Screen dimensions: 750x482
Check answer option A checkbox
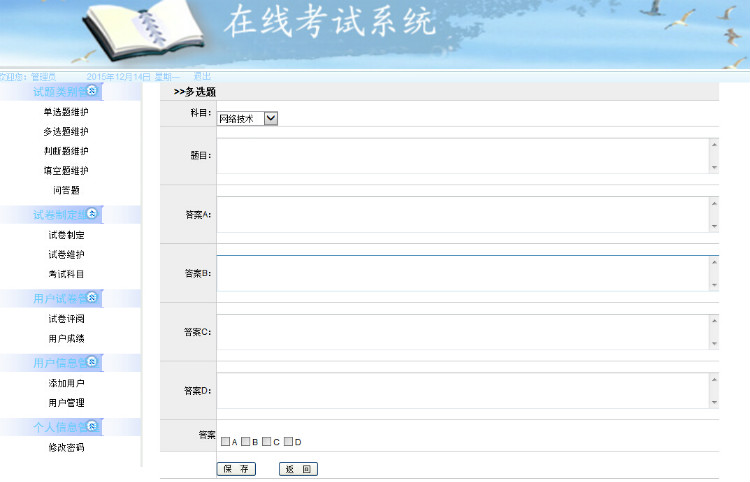point(225,441)
